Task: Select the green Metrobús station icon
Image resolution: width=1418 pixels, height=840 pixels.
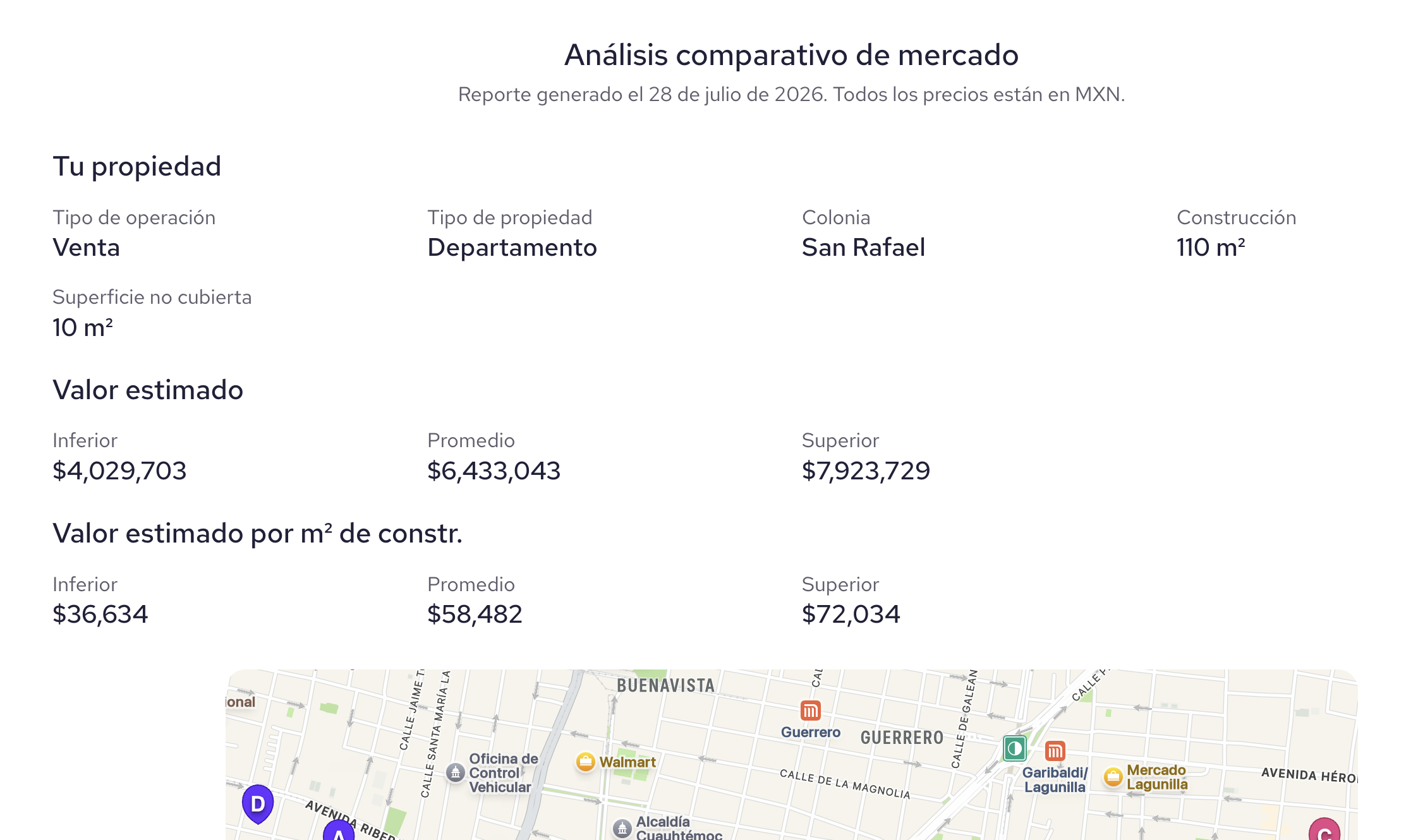Action: click(x=1015, y=749)
